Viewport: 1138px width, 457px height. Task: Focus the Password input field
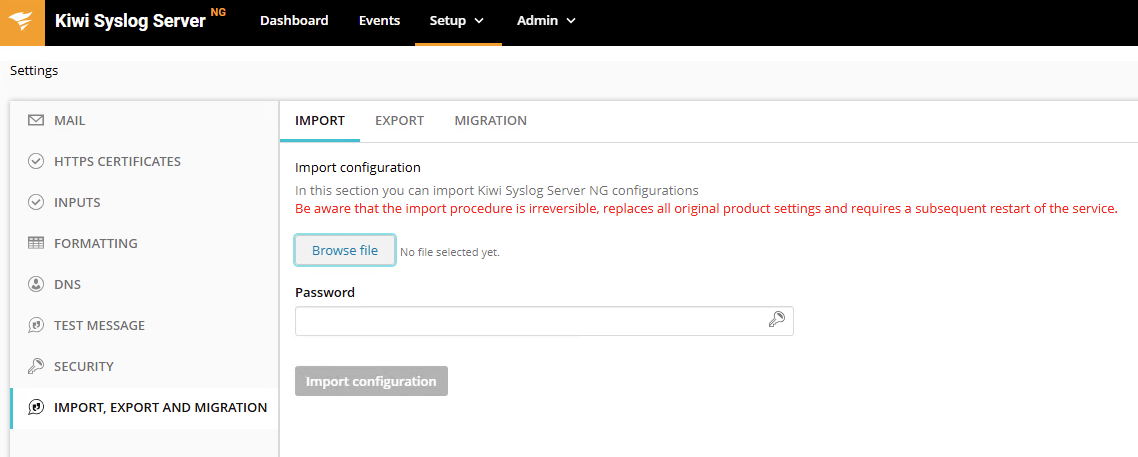[x=530, y=320]
